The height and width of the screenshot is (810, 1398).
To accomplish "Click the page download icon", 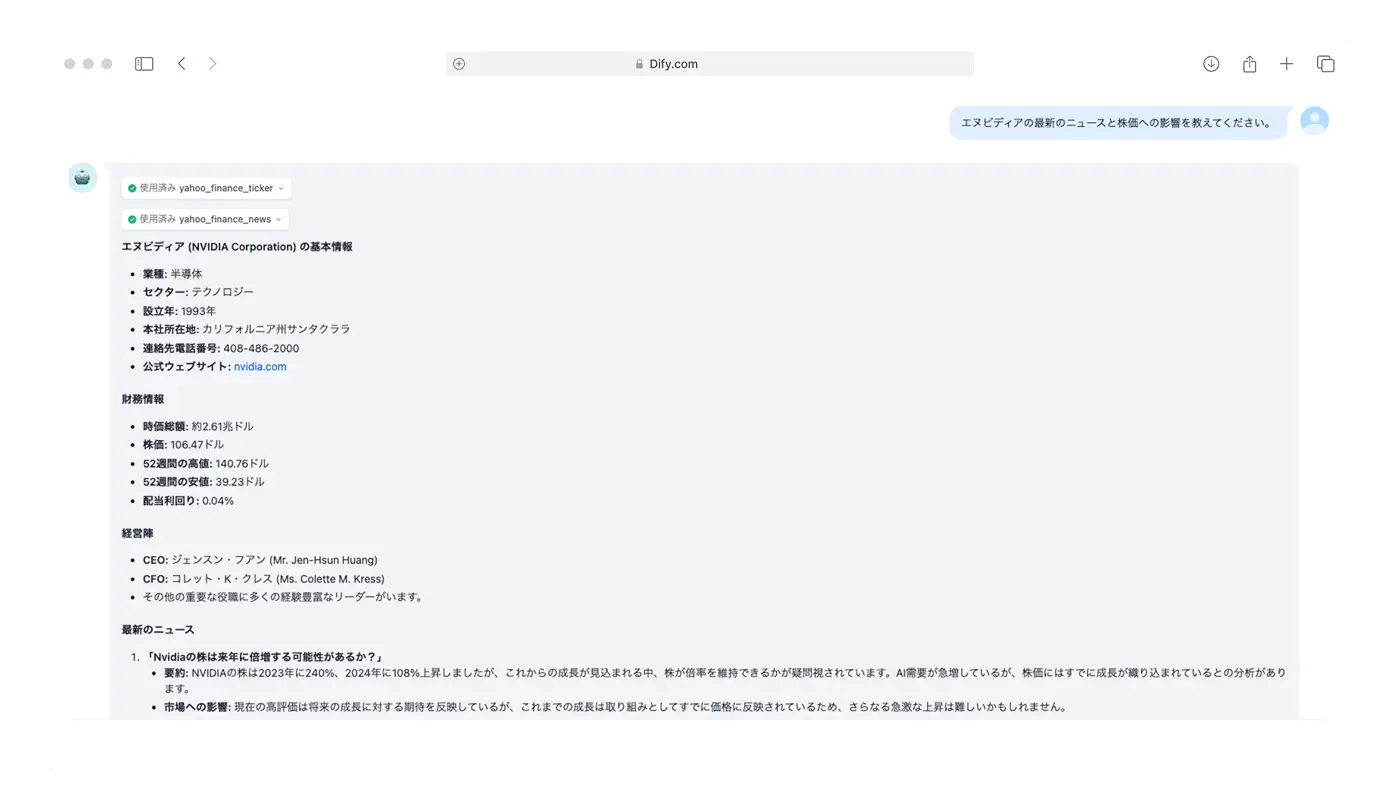I will point(1210,62).
